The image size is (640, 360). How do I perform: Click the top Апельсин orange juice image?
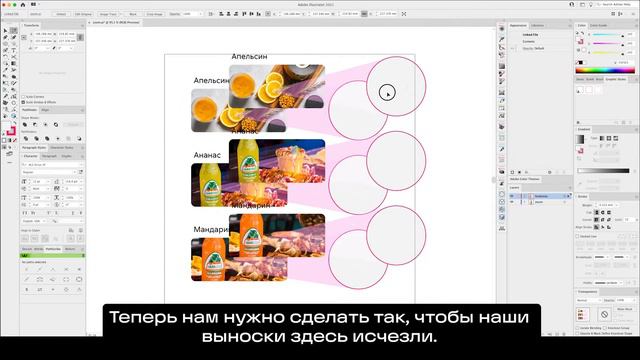(x=277, y=86)
